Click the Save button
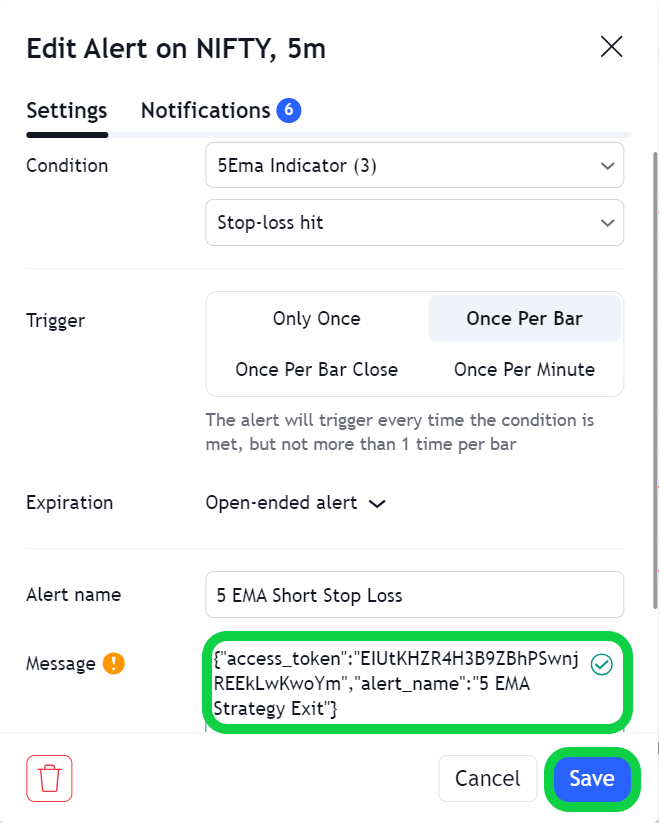The image size is (659, 823). pyautogui.click(x=592, y=778)
